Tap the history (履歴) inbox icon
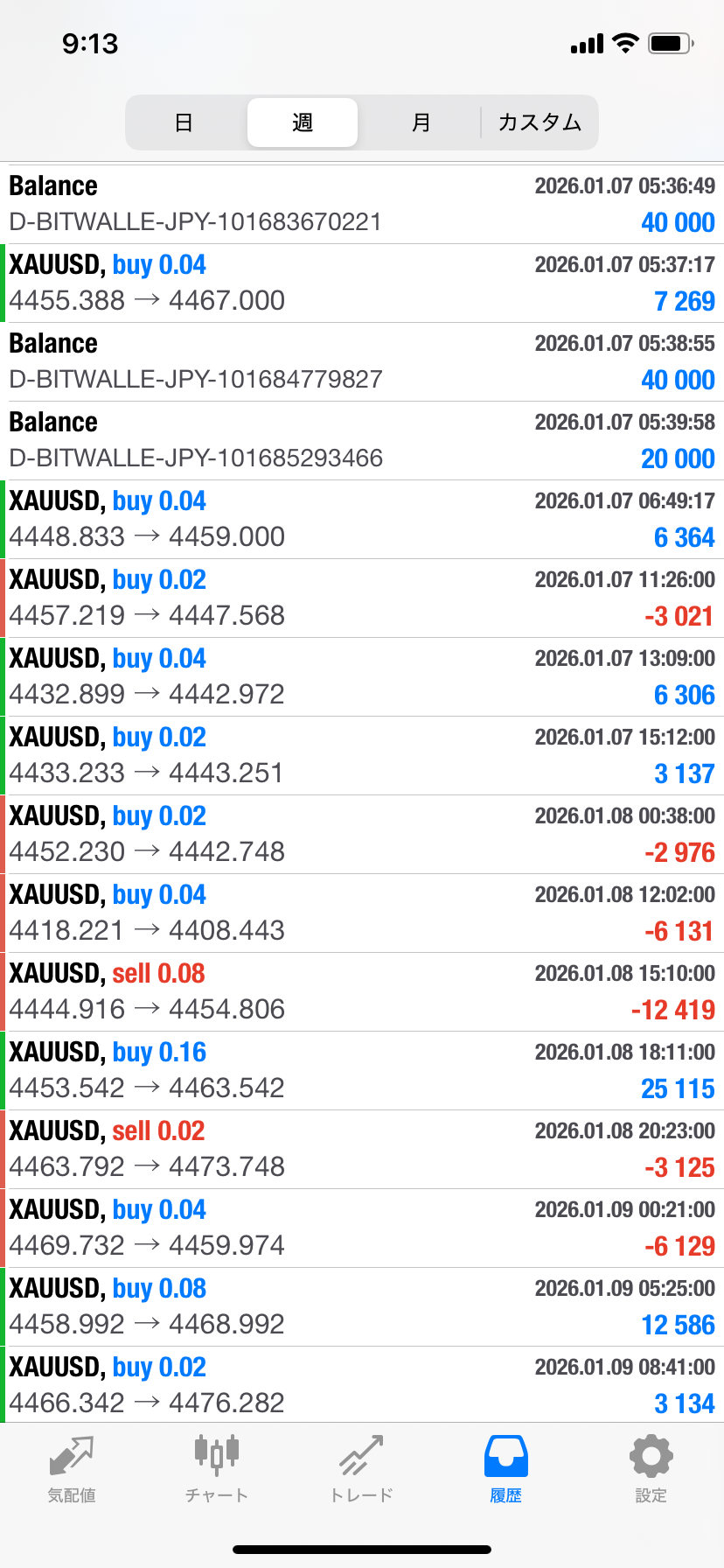Image resolution: width=724 pixels, height=1568 pixels. pos(505,1456)
